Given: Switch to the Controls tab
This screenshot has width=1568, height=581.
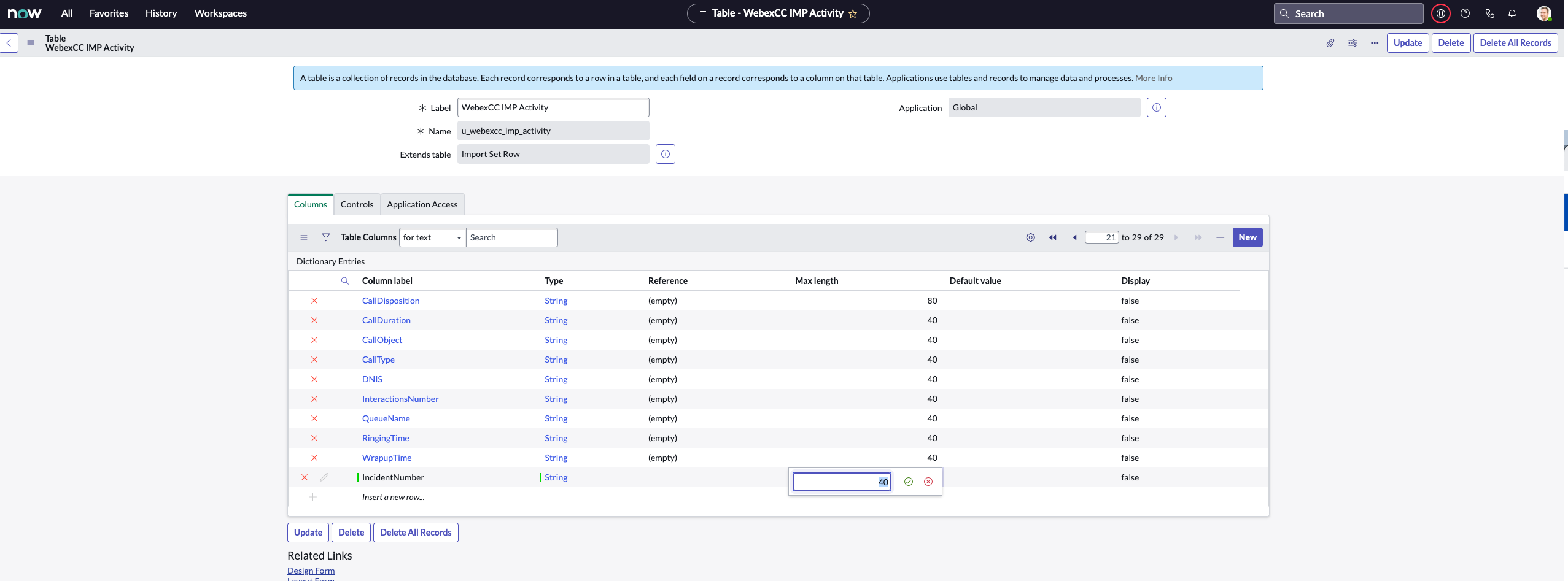Looking at the screenshot, I should (357, 204).
